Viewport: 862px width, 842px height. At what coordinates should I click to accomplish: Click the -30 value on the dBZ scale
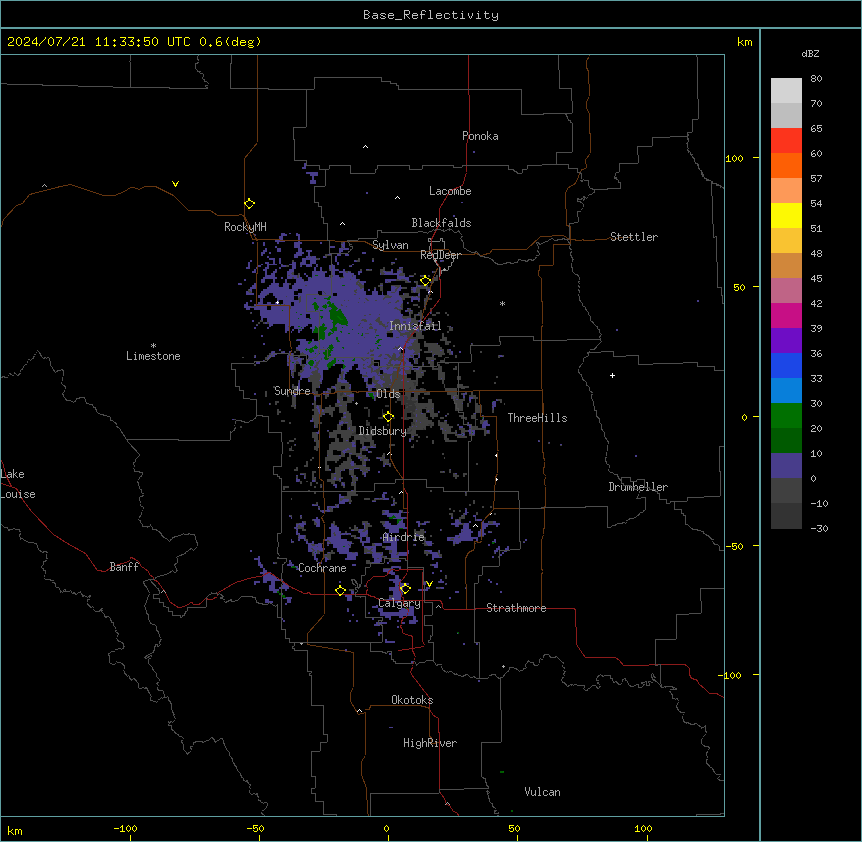[x=819, y=528]
